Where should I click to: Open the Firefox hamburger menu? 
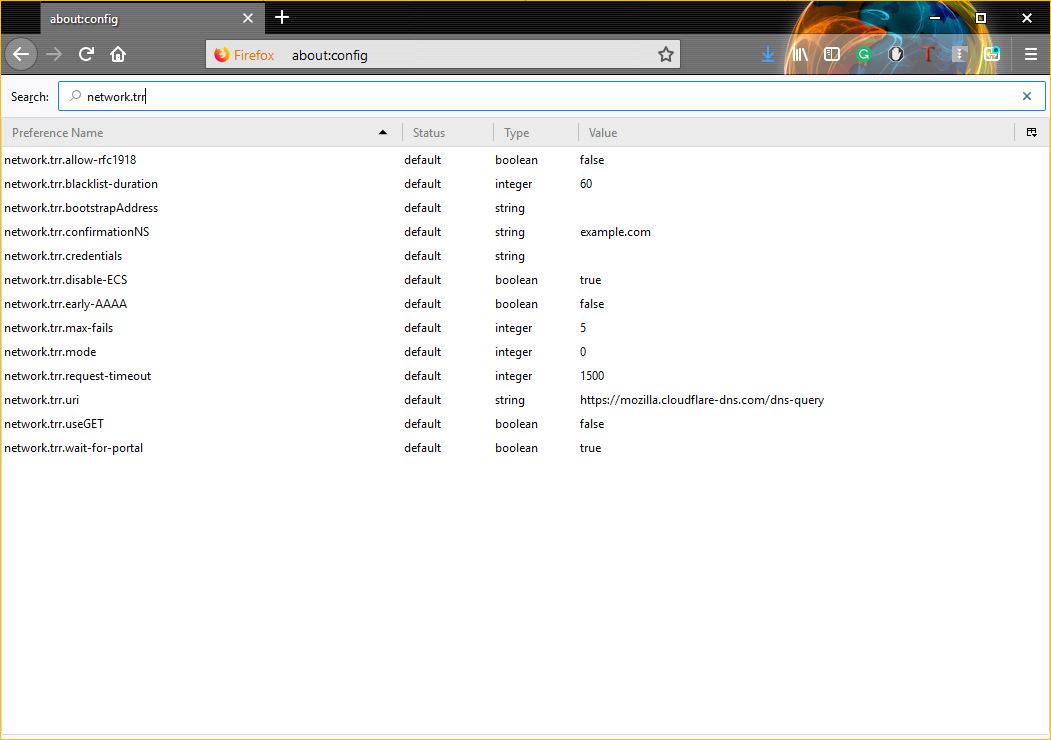pos(1031,55)
